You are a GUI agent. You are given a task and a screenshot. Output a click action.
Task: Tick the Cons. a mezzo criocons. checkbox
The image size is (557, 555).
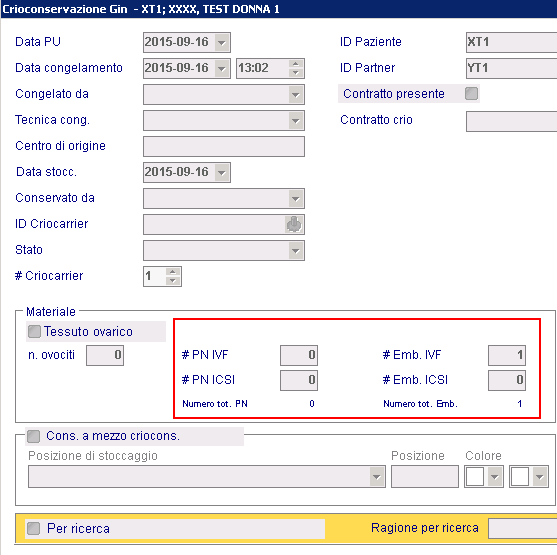tap(34, 436)
